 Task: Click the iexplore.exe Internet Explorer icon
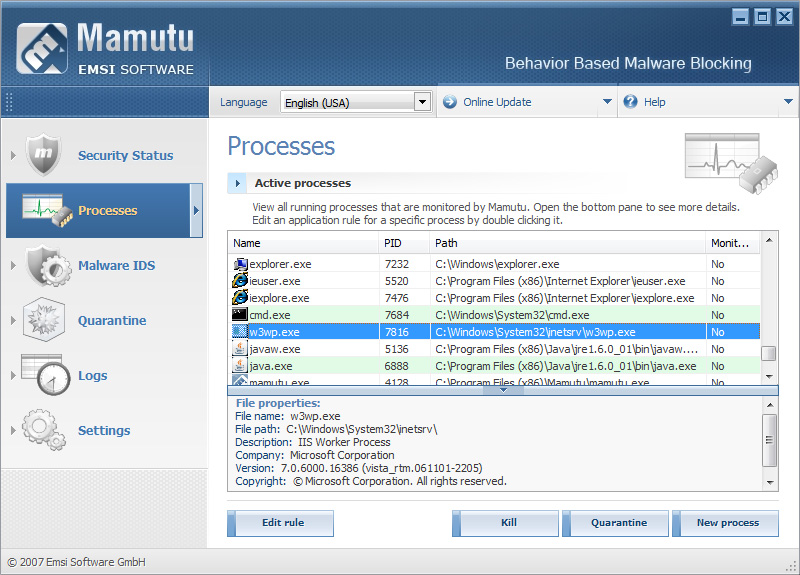[240, 297]
